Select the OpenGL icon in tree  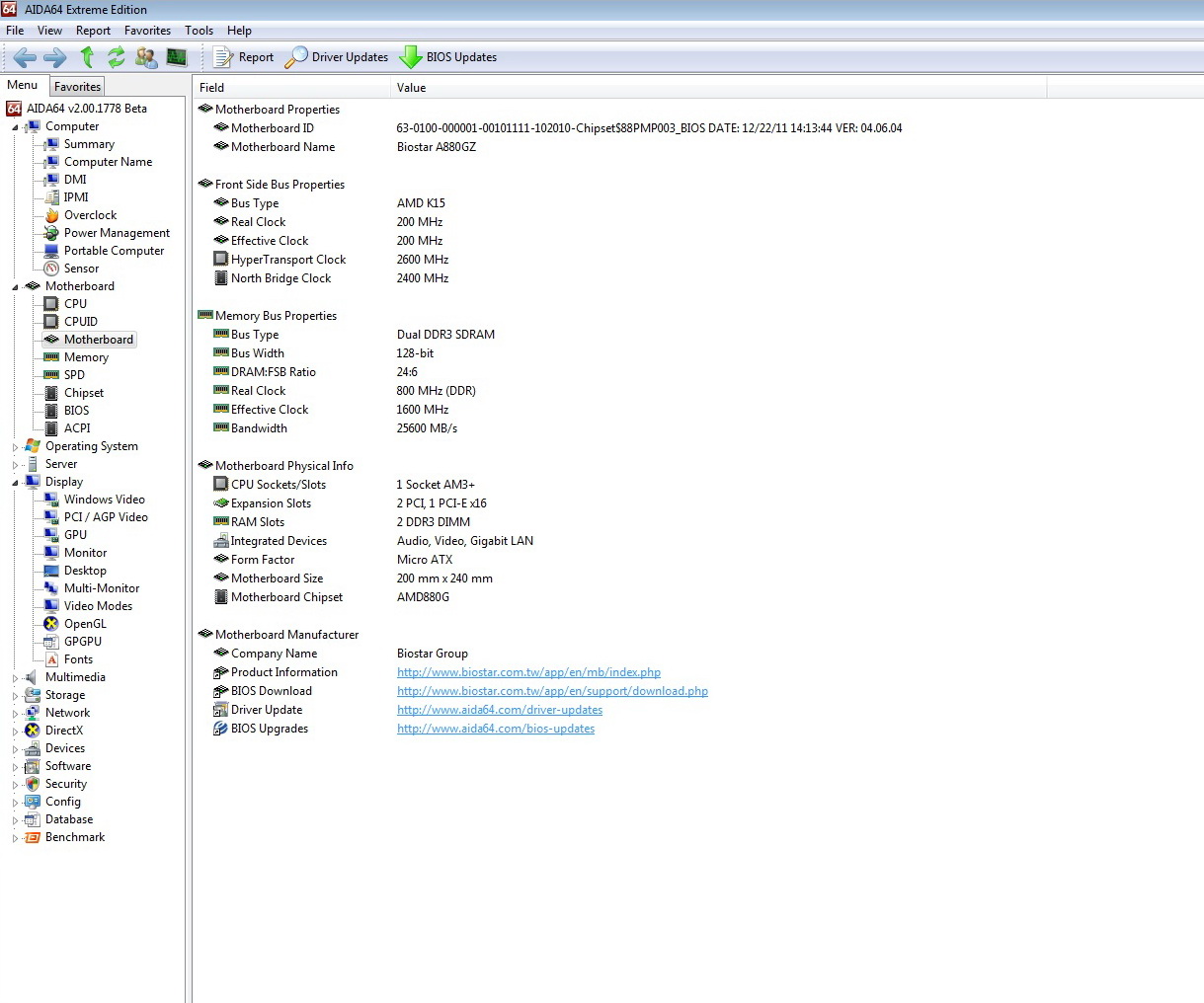tap(51, 624)
